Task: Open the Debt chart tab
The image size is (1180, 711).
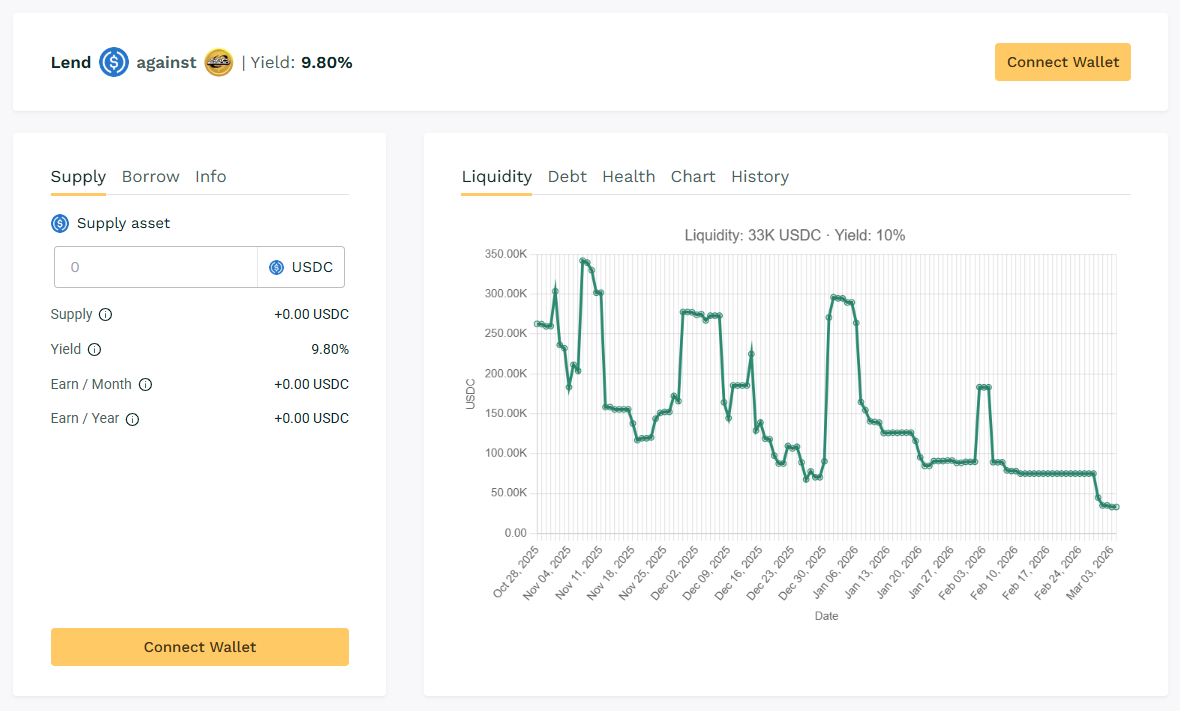Action: (x=567, y=177)
